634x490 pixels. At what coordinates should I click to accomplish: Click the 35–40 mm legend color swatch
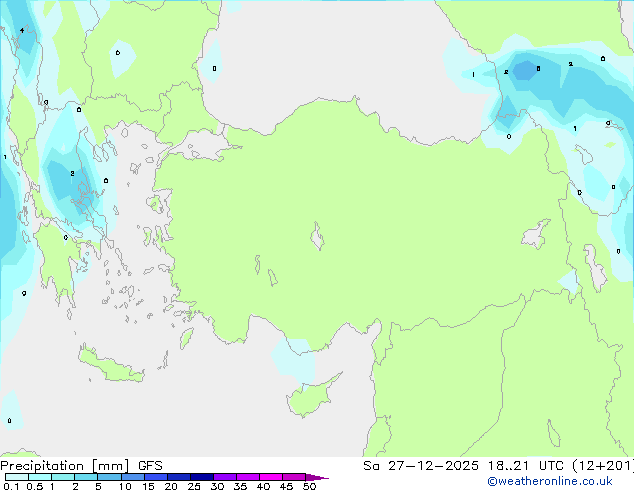coord(248,477)
